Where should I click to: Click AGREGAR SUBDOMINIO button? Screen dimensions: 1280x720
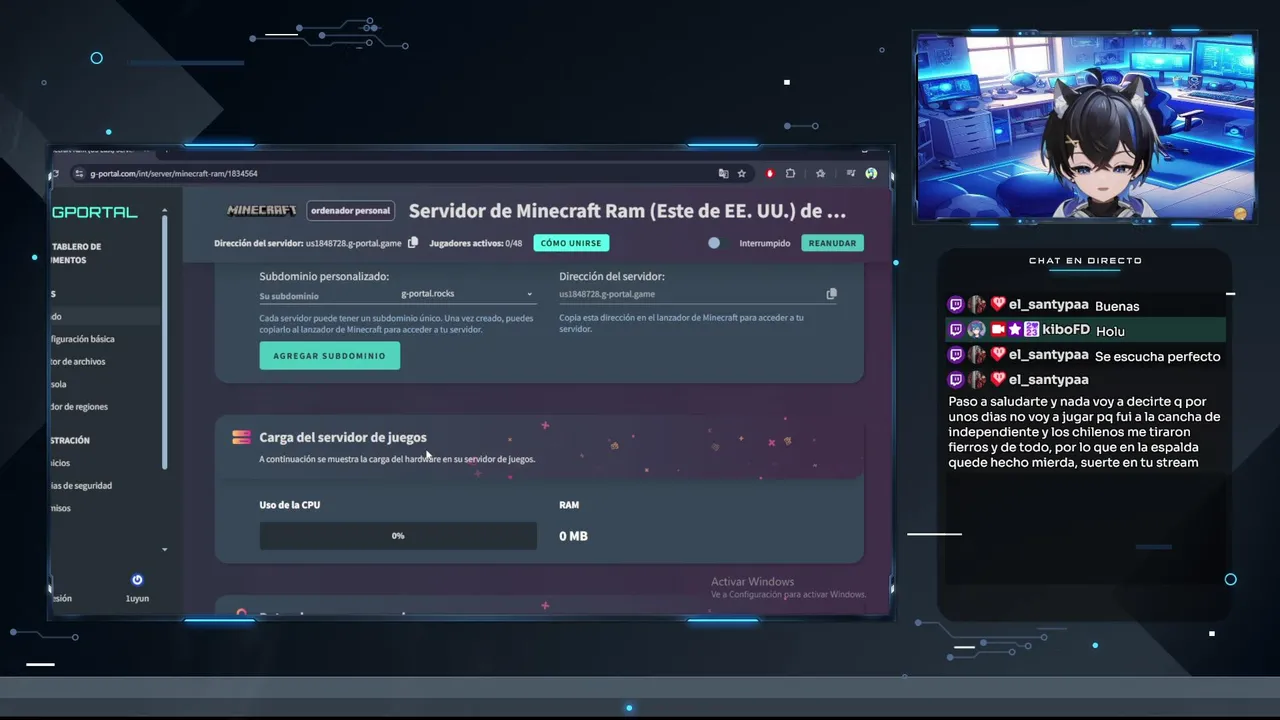pyautogui.click(x=330, y=356)
